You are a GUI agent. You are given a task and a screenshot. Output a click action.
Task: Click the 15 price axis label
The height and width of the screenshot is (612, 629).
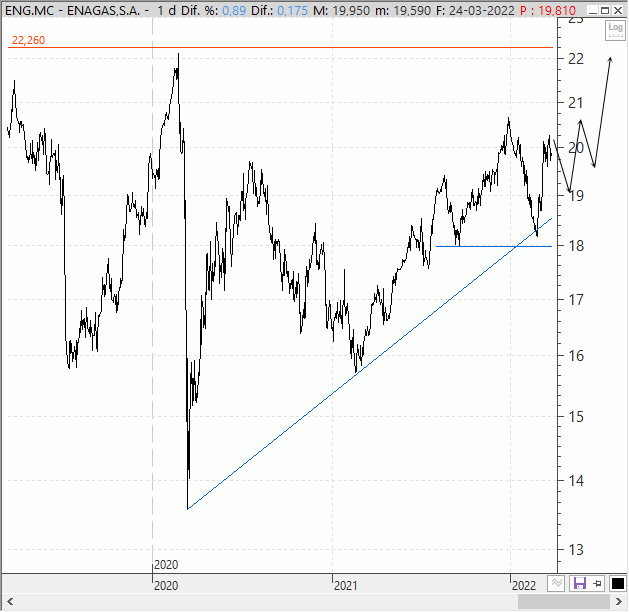point(576,417)
